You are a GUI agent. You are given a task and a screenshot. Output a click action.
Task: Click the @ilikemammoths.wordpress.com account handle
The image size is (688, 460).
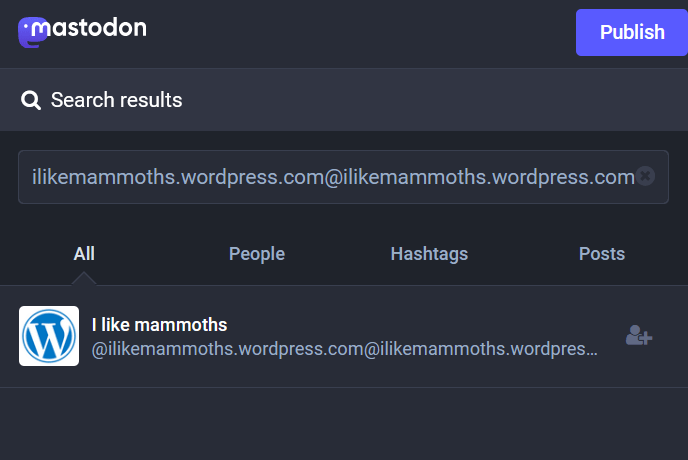tap(345, 349)
